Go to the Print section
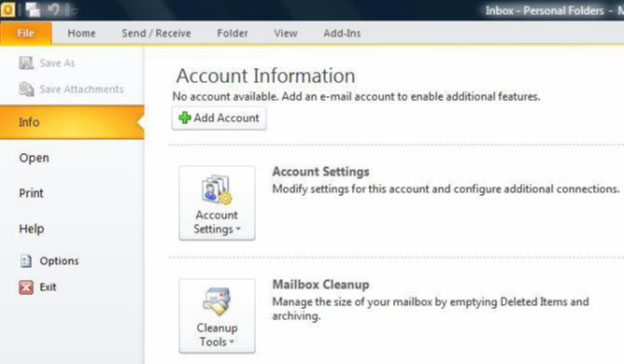 pyautogui.click(x=31, y=193)
